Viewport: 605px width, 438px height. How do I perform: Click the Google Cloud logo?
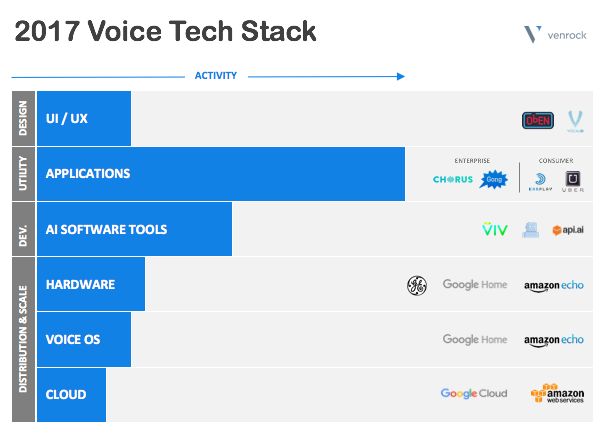pos(474,394)
